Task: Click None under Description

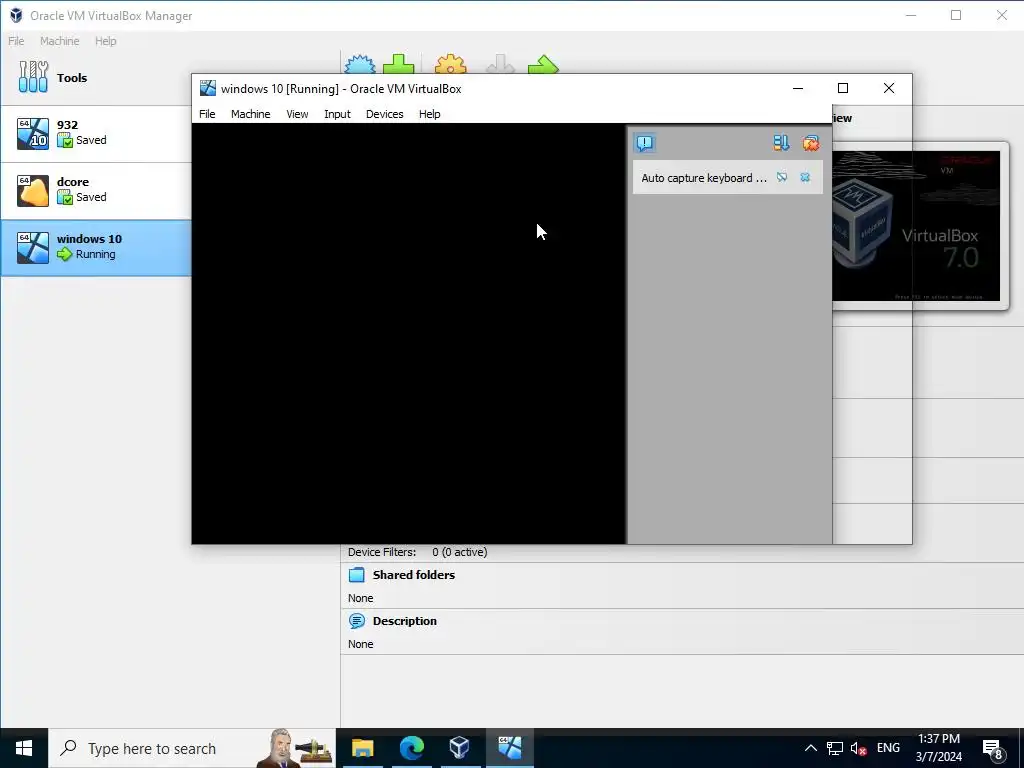Action: tap(360, 644)
